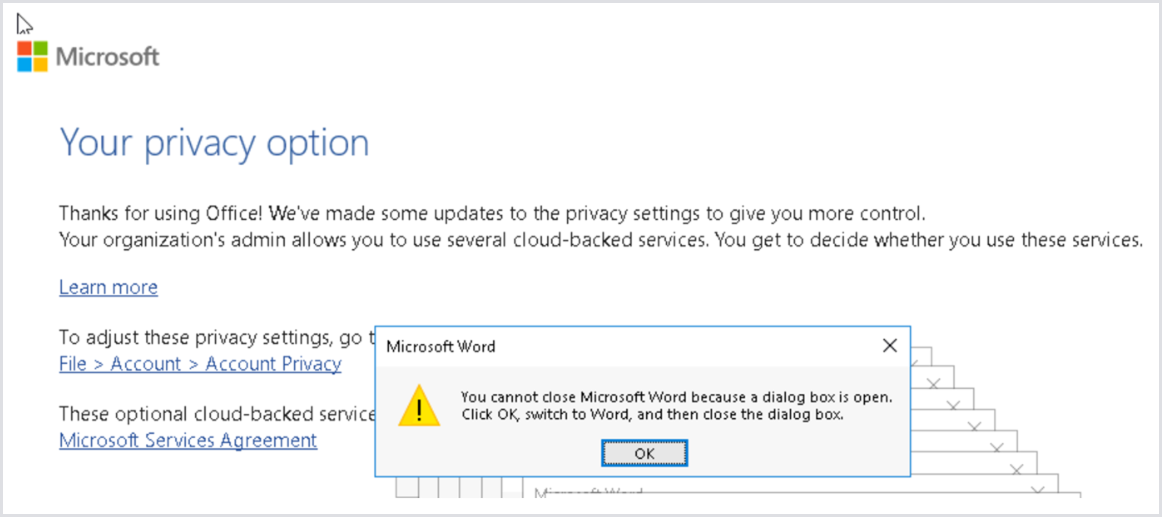The image size is (1162, 517).
Task: Follow the File > Account > Account Privacy link
Action: click(x=200, y=364)
